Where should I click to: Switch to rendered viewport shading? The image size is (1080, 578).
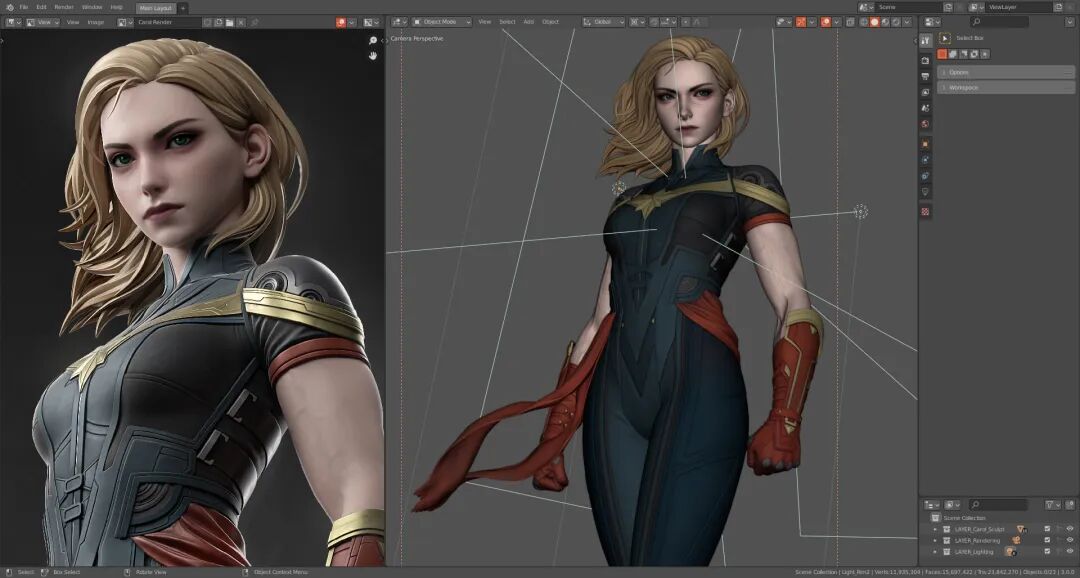tap(896, 22)
